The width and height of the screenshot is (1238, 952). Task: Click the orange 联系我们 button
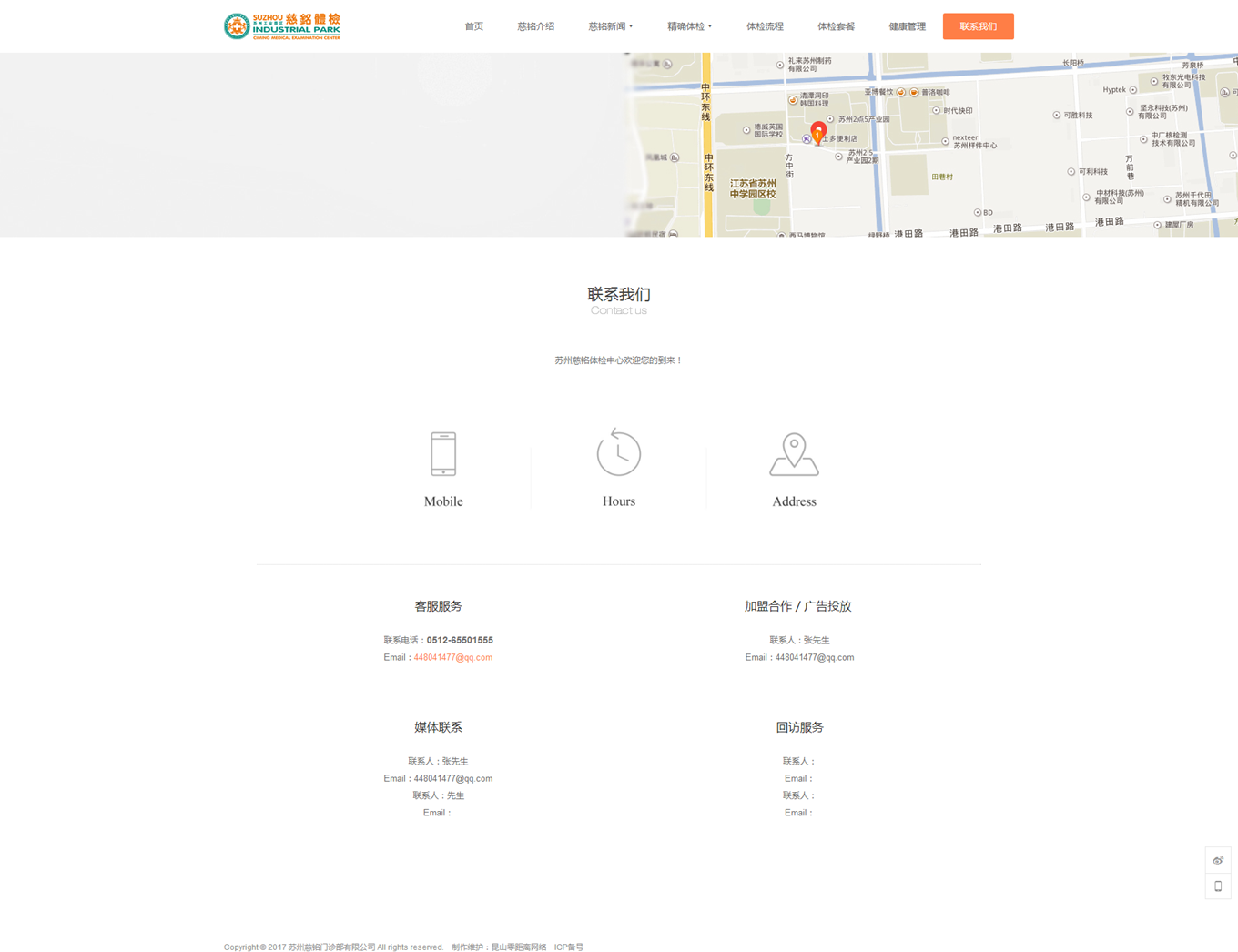tap(978, 26)
